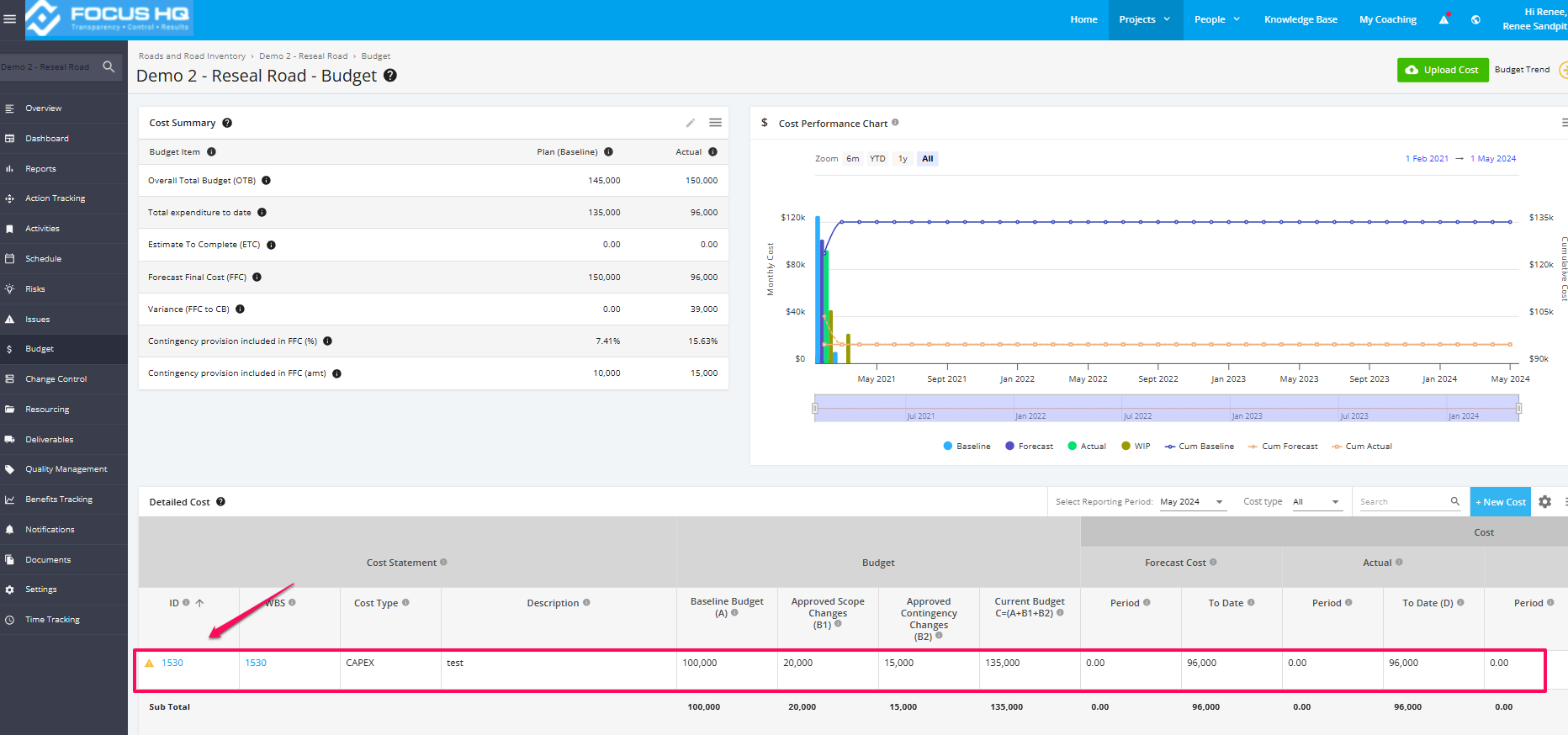Open Risks from the sidebar
The width and height of the screenshot is (1568, 735).
tap(64, 289)
